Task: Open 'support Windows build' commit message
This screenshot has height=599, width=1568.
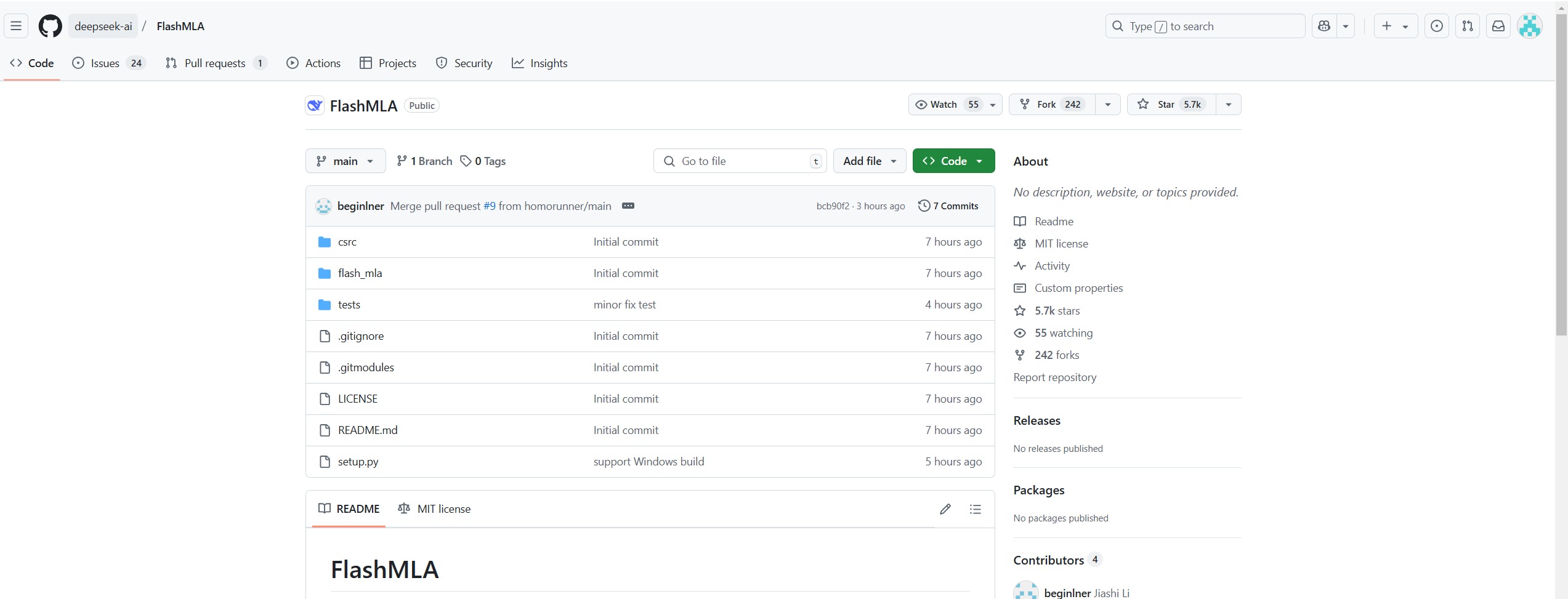Action: click(x=649, y=462)
